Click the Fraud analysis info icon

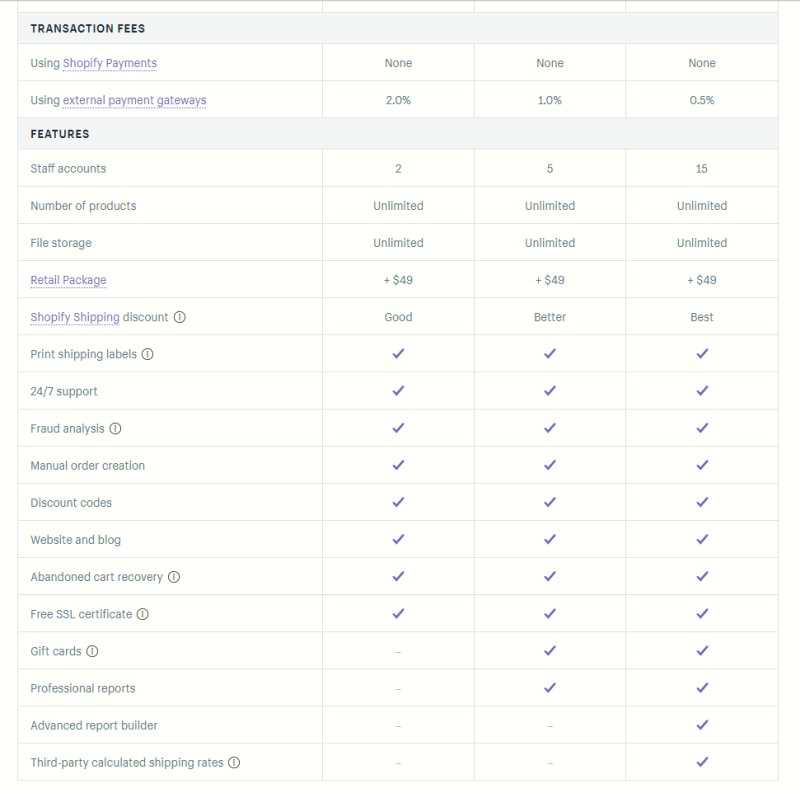point(116,428)
